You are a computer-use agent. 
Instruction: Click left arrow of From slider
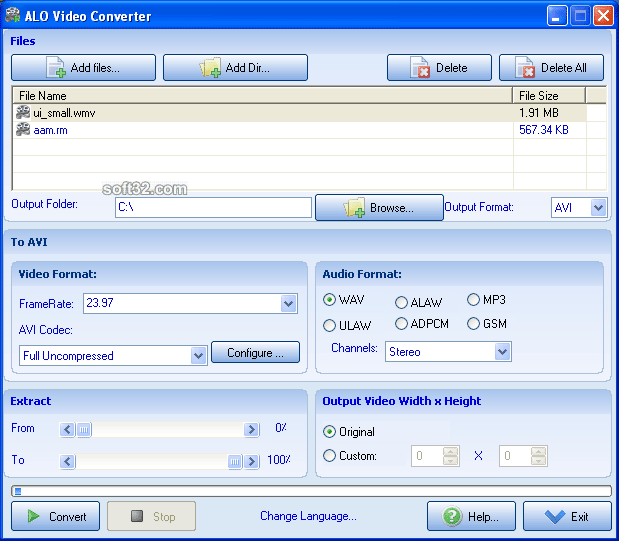[x=68, y=429]
